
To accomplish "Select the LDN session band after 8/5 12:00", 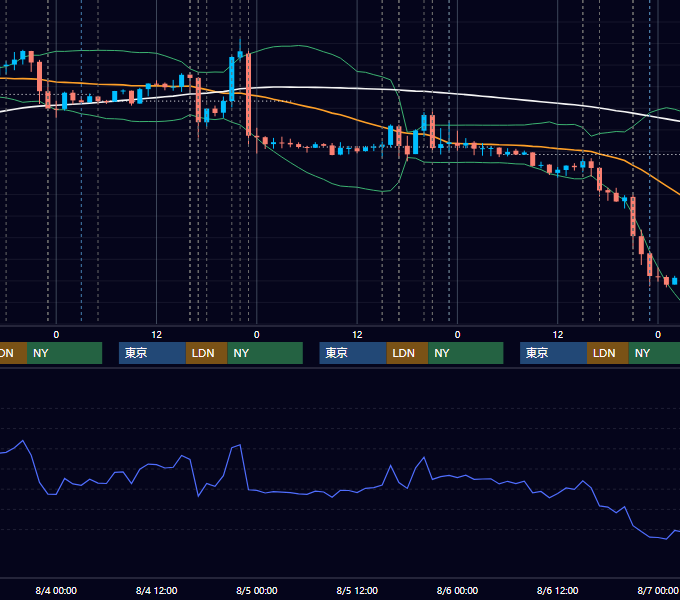I will [x=407, y=353].
